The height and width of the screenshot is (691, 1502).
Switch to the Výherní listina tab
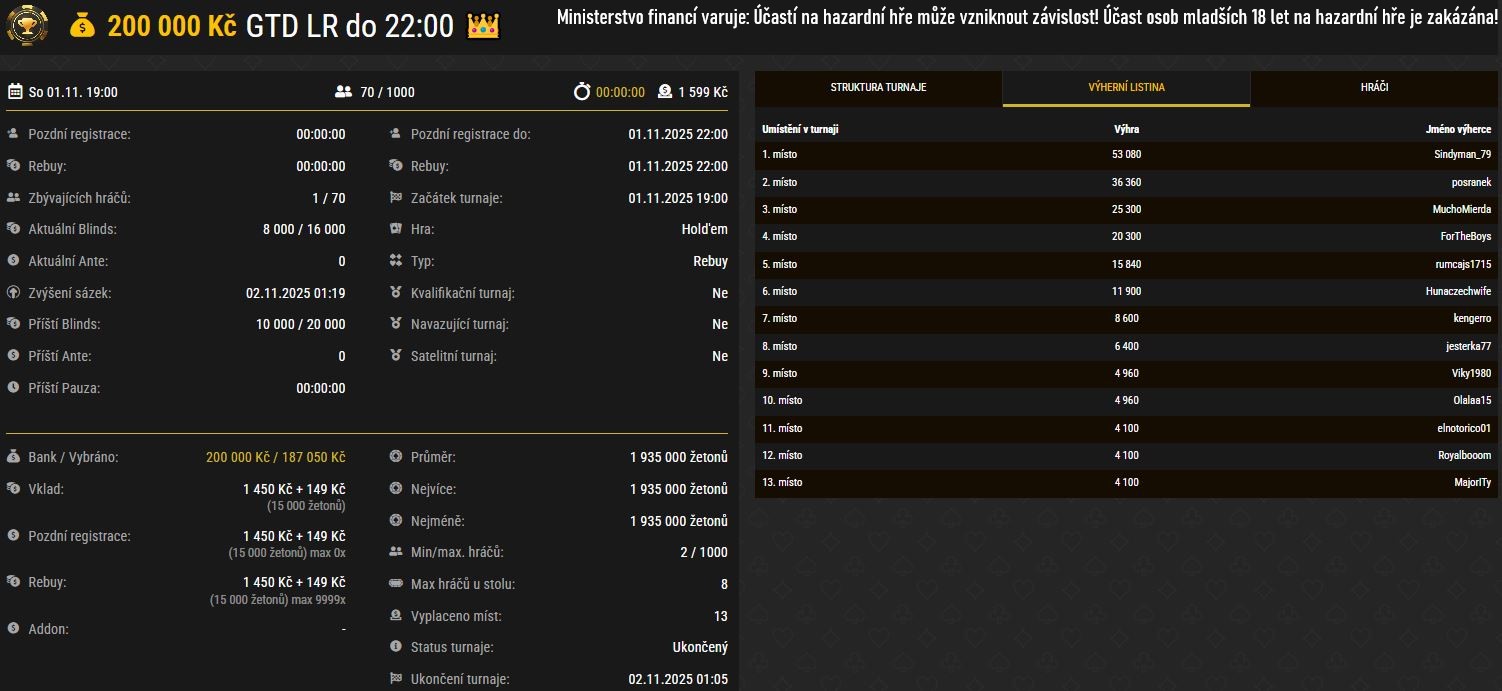coord(1126,88)
